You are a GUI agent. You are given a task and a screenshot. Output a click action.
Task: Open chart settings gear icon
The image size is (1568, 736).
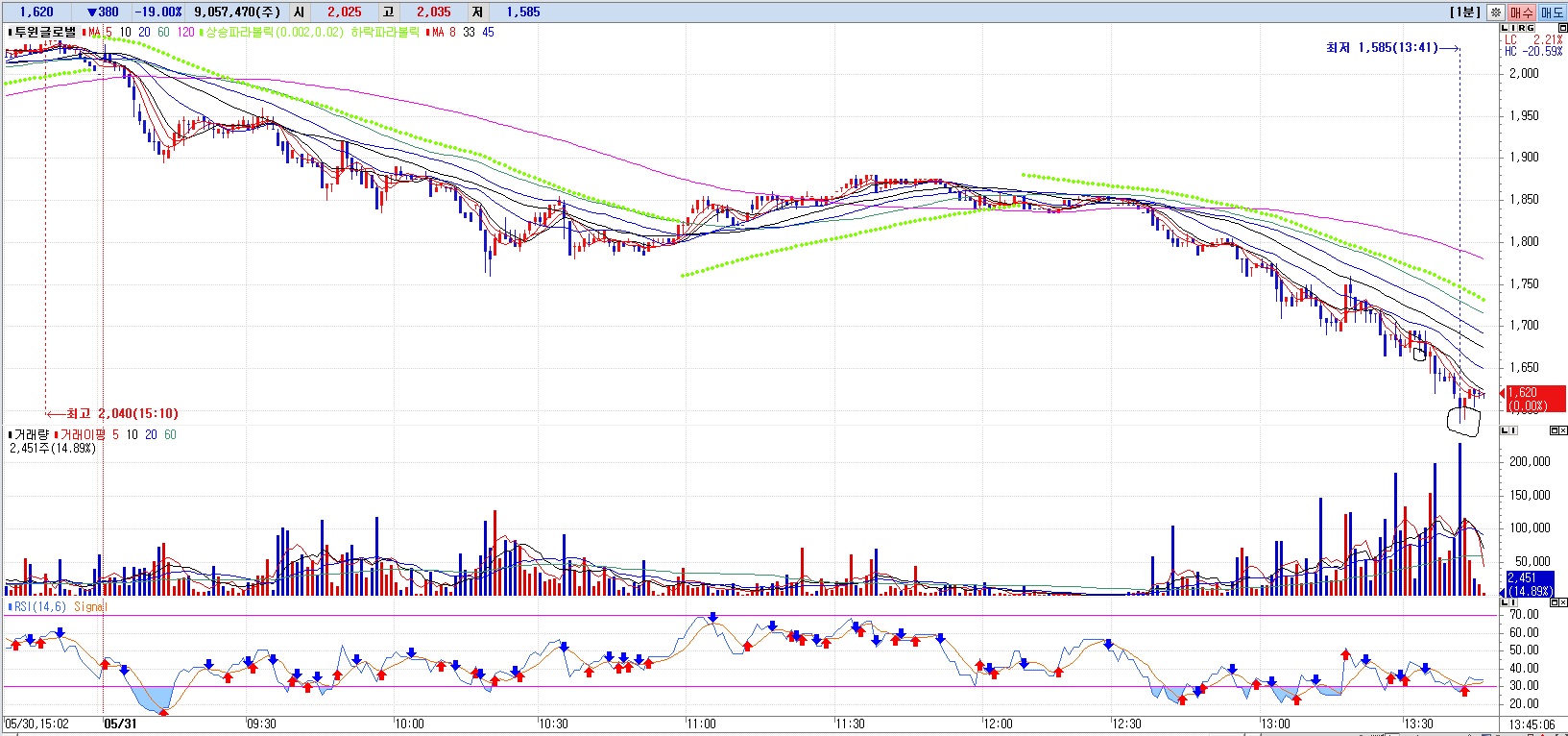click(1495, 12)
